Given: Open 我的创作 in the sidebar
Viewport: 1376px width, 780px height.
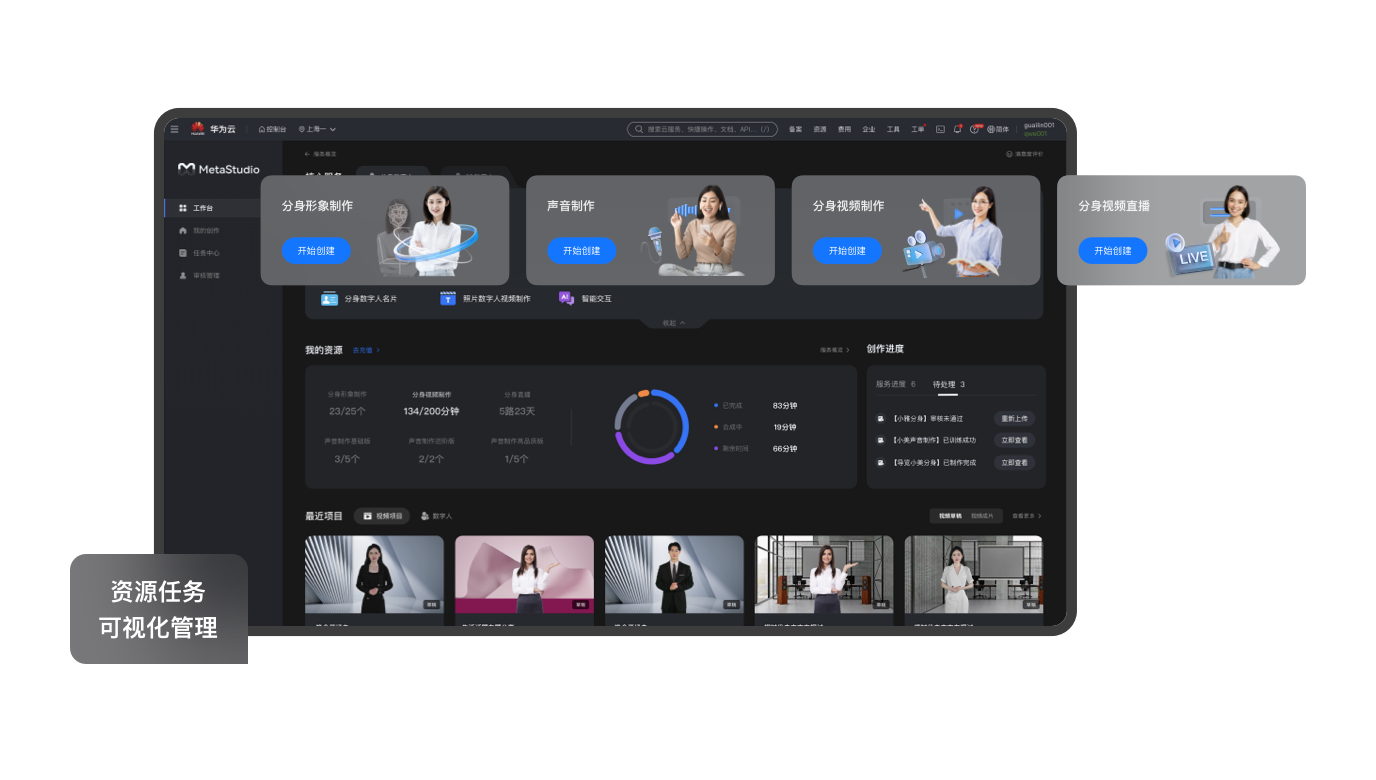Looking at the screenshot, I should (x=199, y=230).
